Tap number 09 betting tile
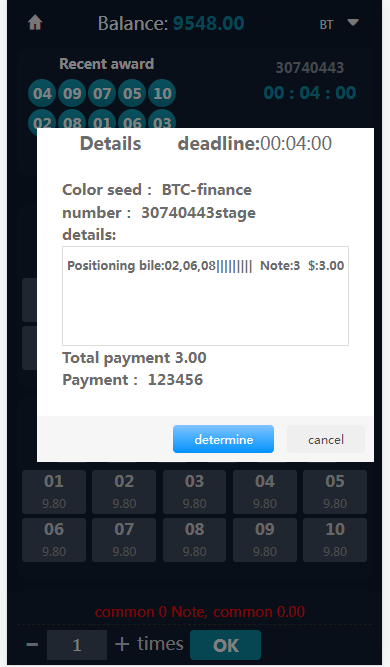 (265, 540)
